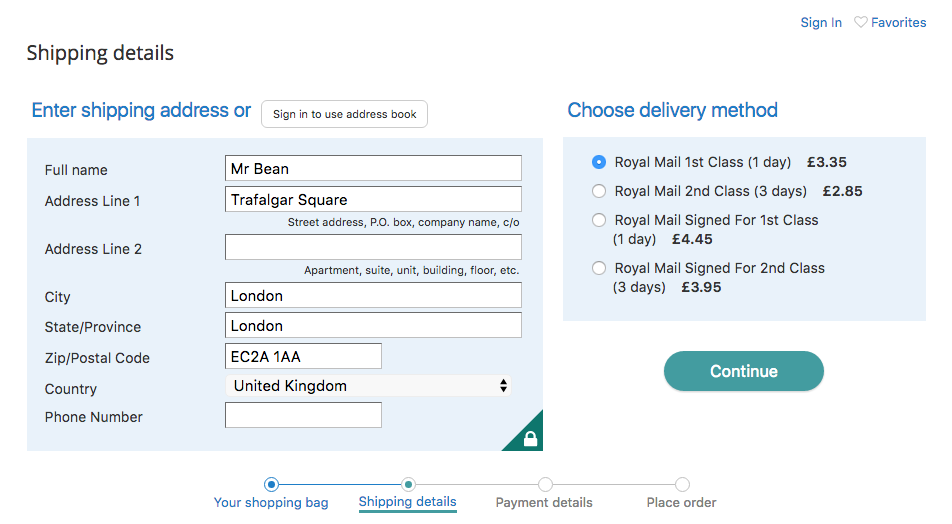
Task: Click the Your shopping bag step circle
Action: click(271, 485)
